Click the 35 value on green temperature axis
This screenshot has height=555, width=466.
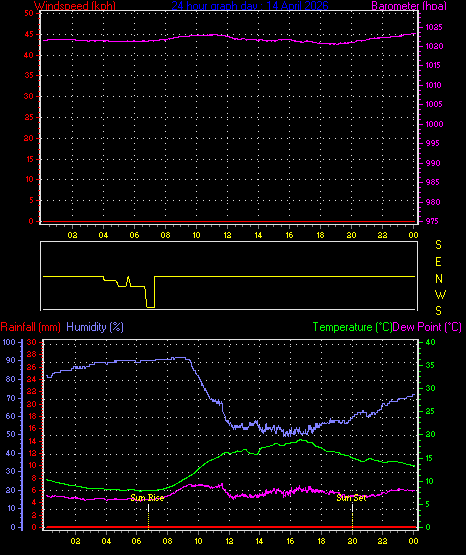tap(430, 365)
